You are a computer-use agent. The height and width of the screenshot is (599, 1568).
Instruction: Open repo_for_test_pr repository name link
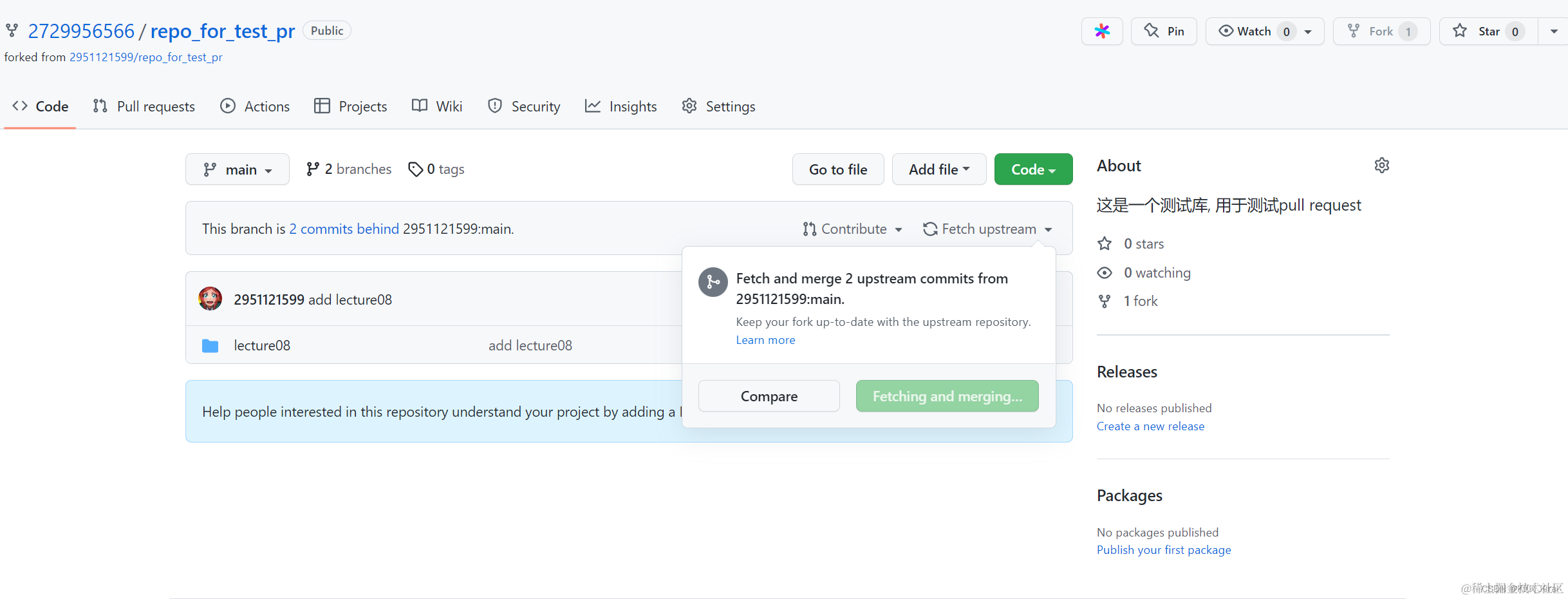pos(223,31)
